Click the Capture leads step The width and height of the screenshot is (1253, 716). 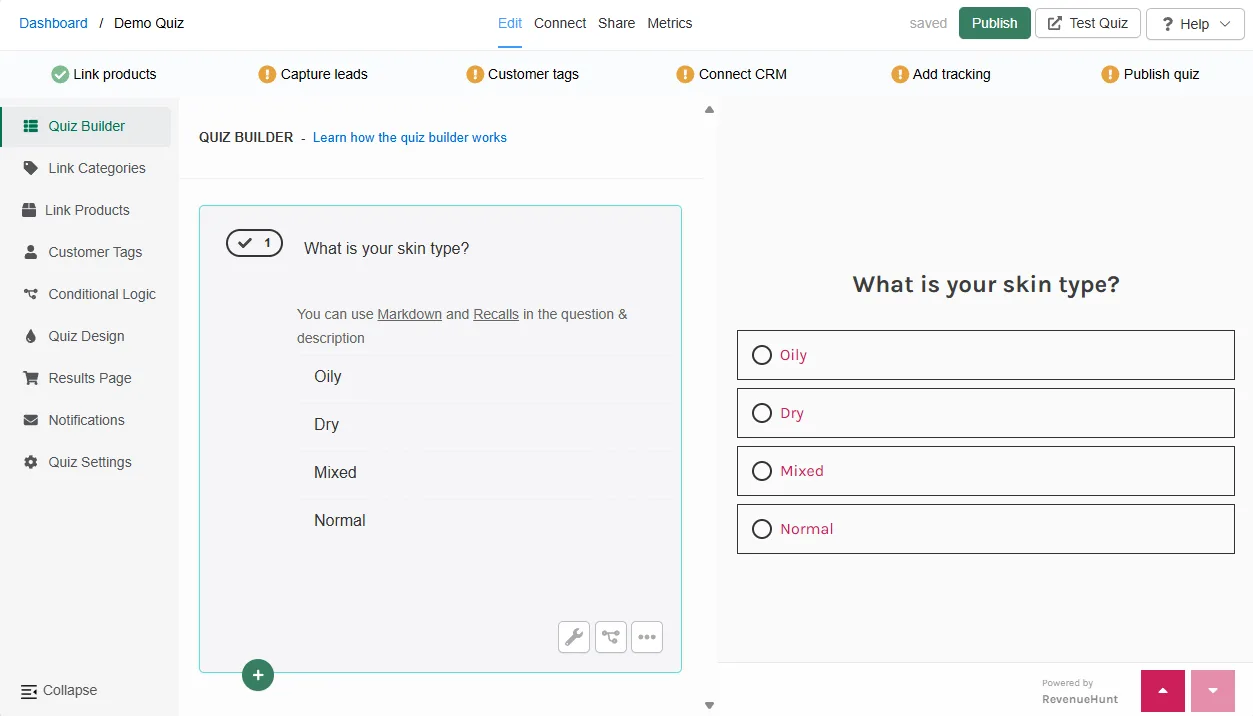coord(313,74)
